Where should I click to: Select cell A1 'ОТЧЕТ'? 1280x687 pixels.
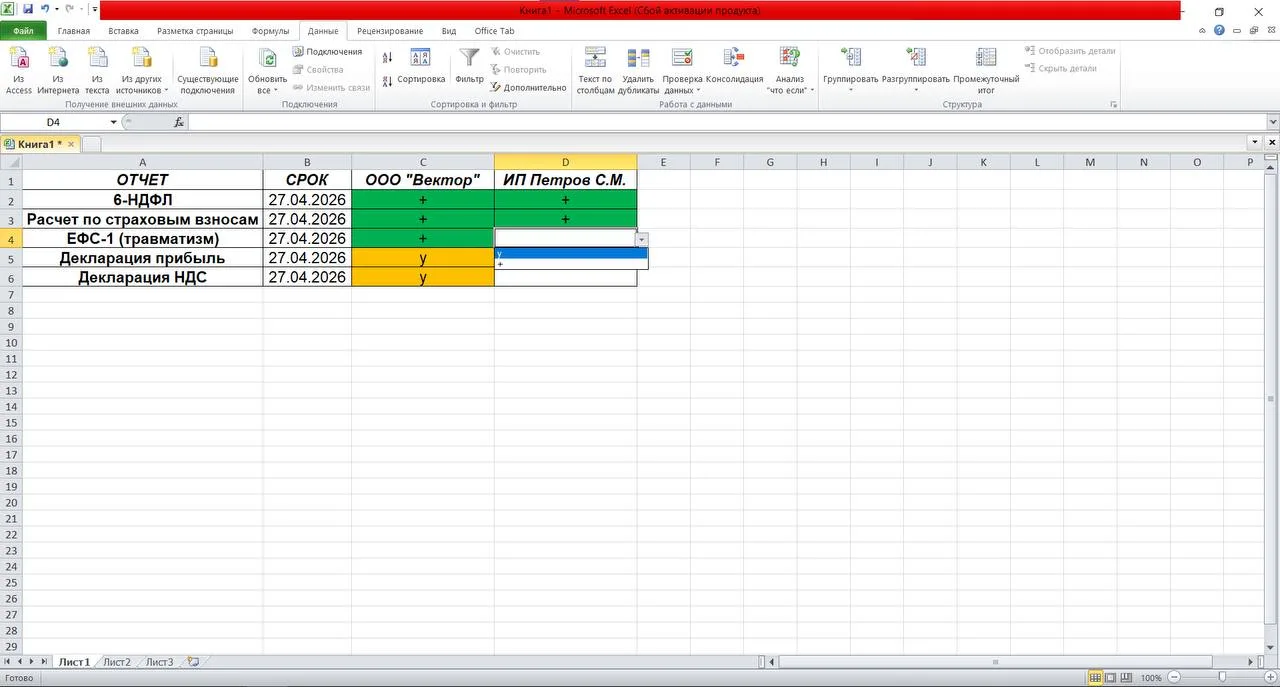pyautogui.click(x=143, y=180)
